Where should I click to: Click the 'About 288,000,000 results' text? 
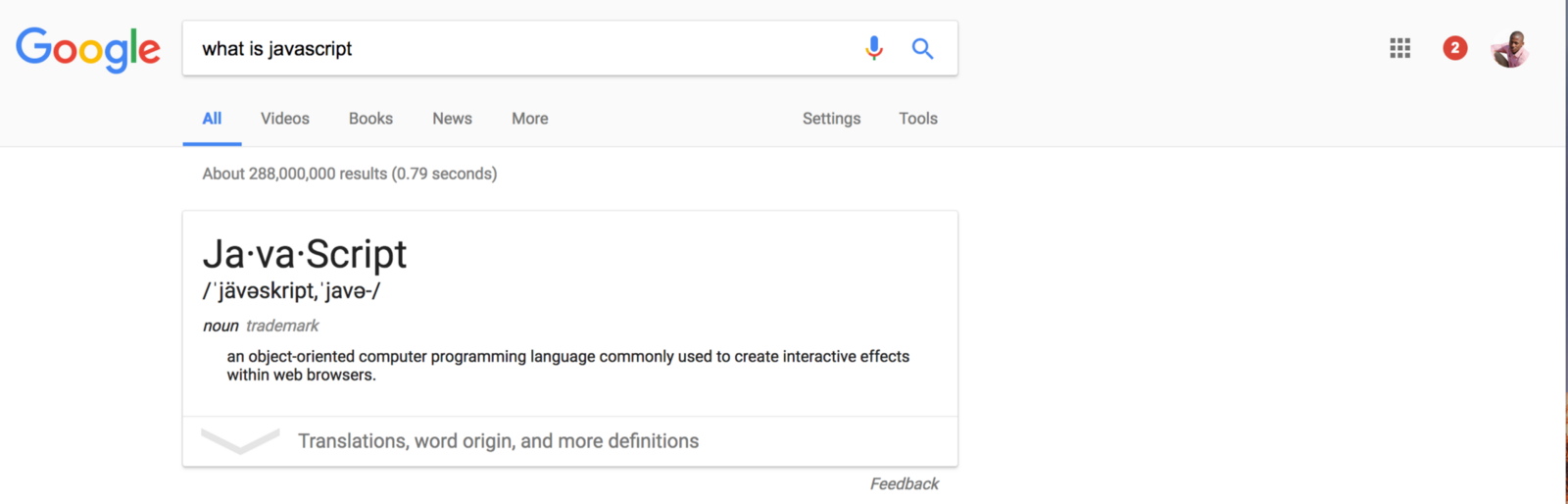coord(349,174)
